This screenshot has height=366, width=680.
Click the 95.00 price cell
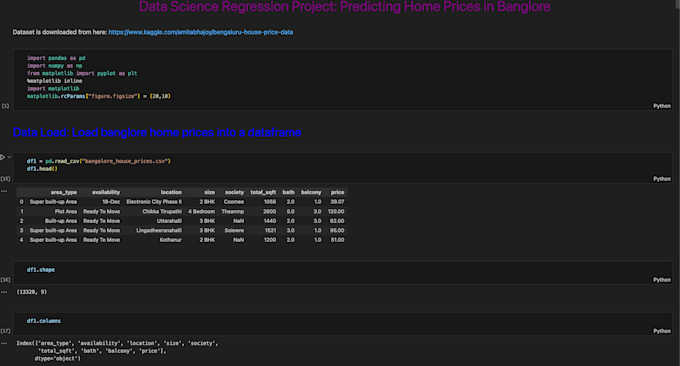tap(337, 231)
